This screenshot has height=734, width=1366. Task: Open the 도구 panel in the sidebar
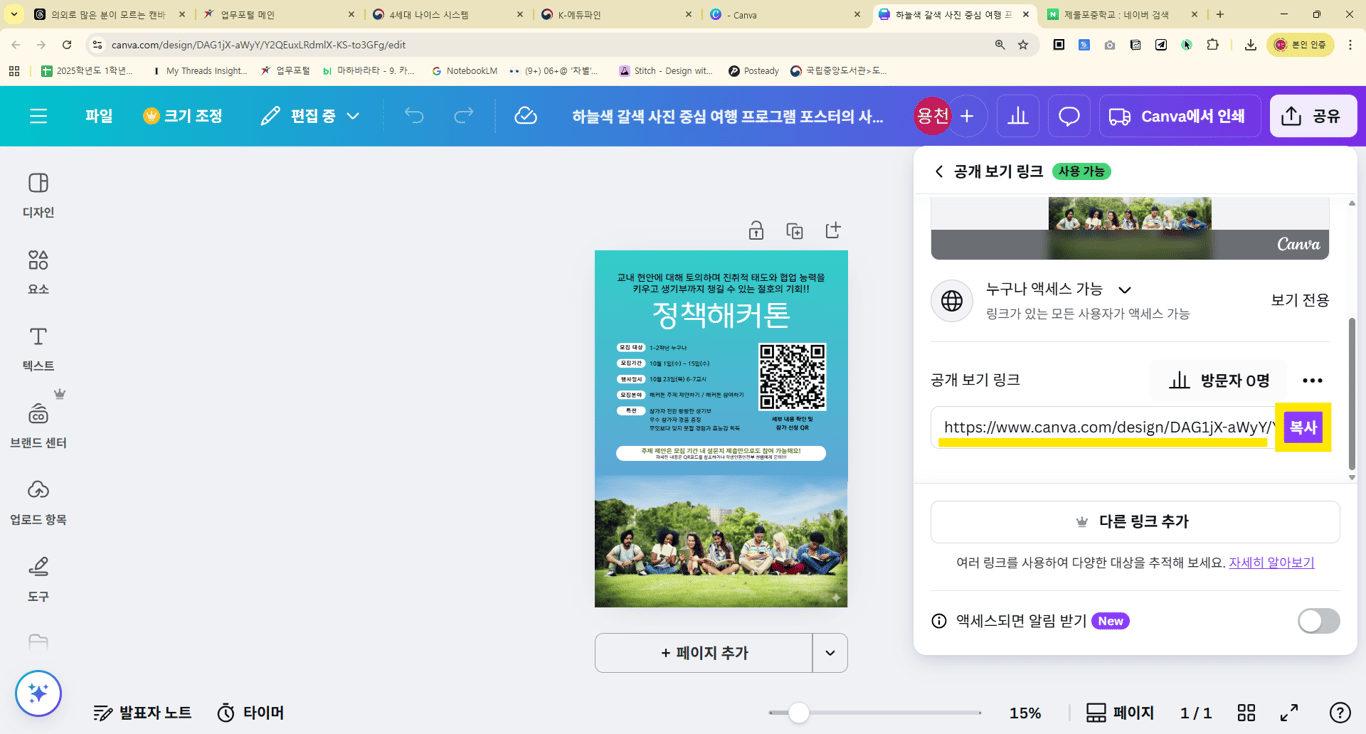pos(37,580)
